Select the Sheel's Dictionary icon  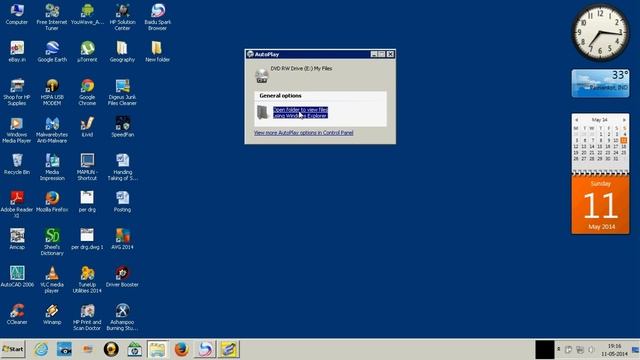point(52,242)
